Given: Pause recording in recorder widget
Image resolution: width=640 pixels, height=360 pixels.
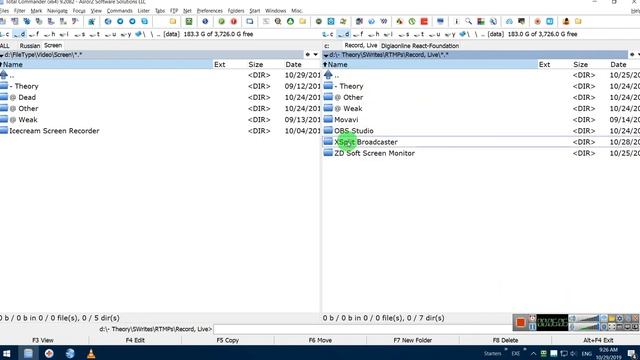Looking at the screenshot, I should click(532, 327).
